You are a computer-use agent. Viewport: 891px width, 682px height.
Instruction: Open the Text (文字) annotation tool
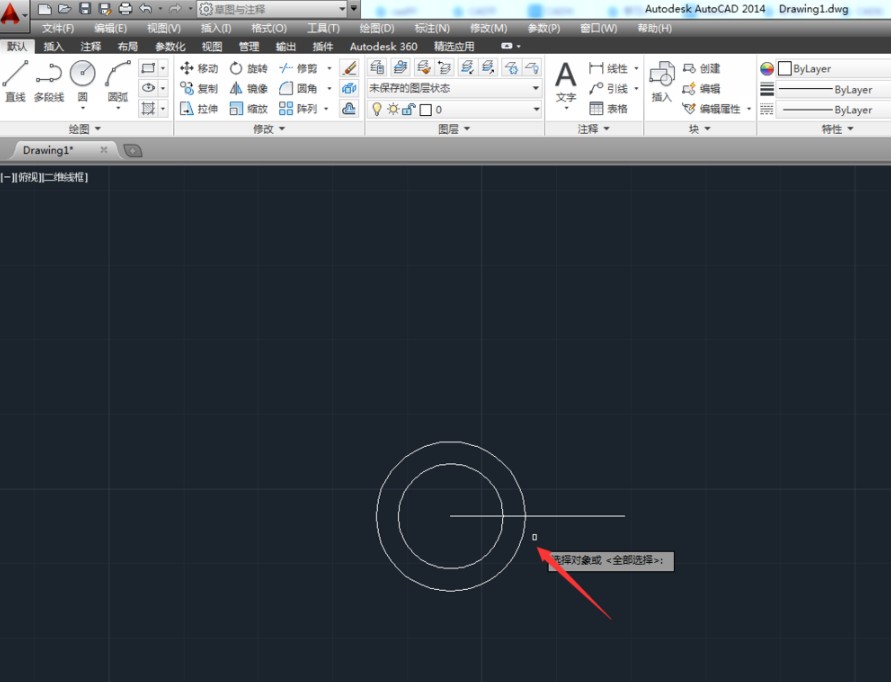[565, 84]
